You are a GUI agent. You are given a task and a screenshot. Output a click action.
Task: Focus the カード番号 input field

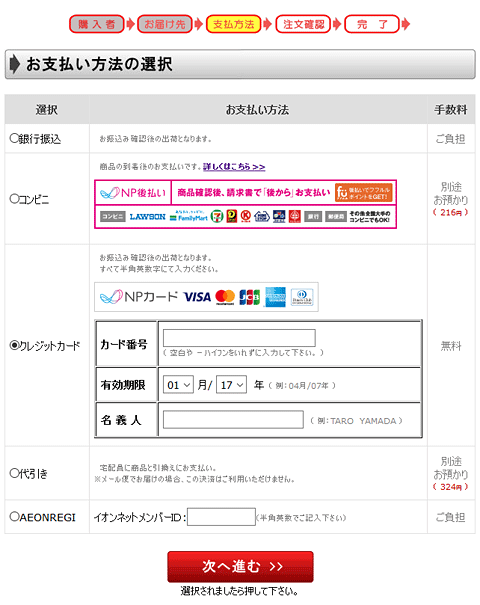pos(239,338)
